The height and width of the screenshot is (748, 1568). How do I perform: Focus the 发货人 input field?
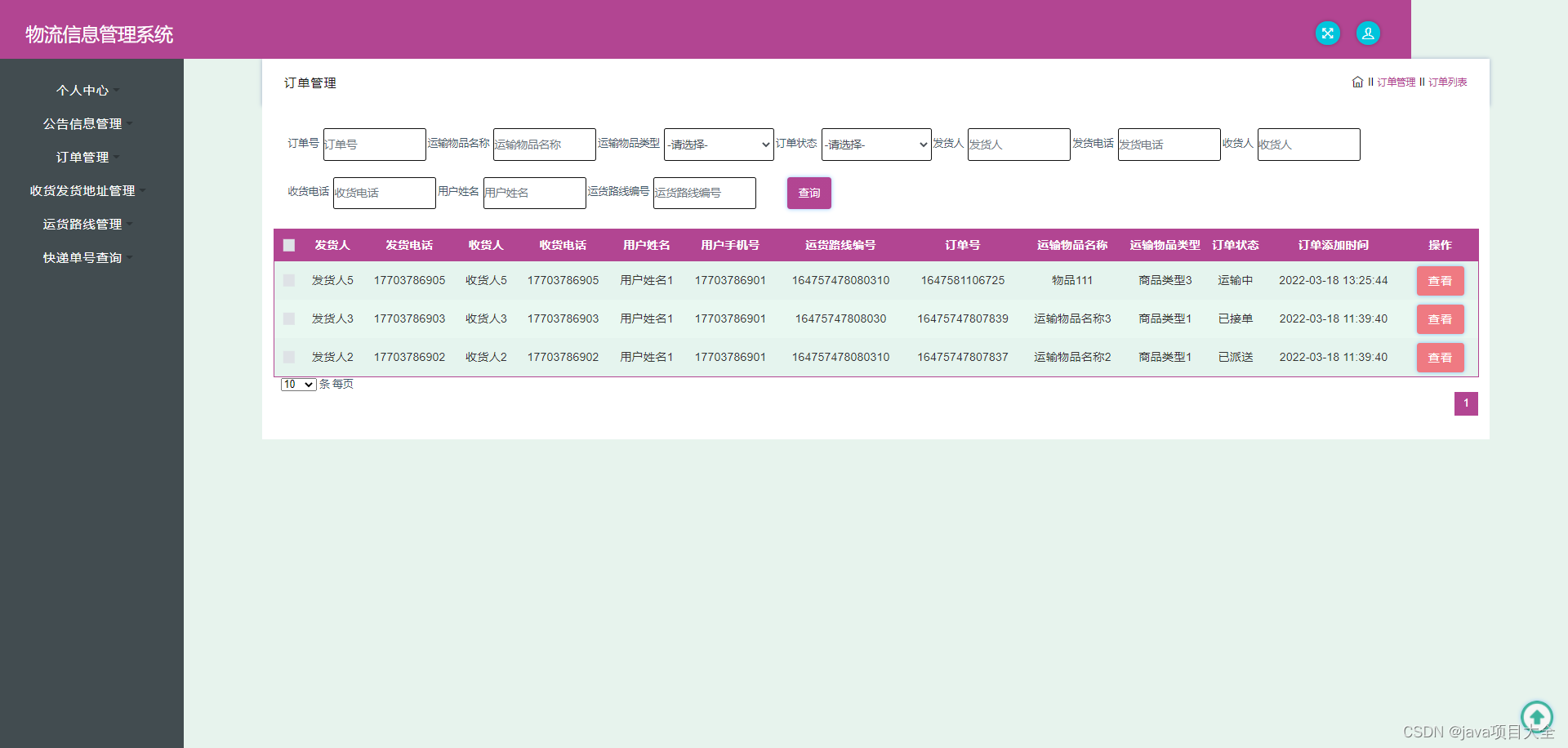(x=1019, y=145)
